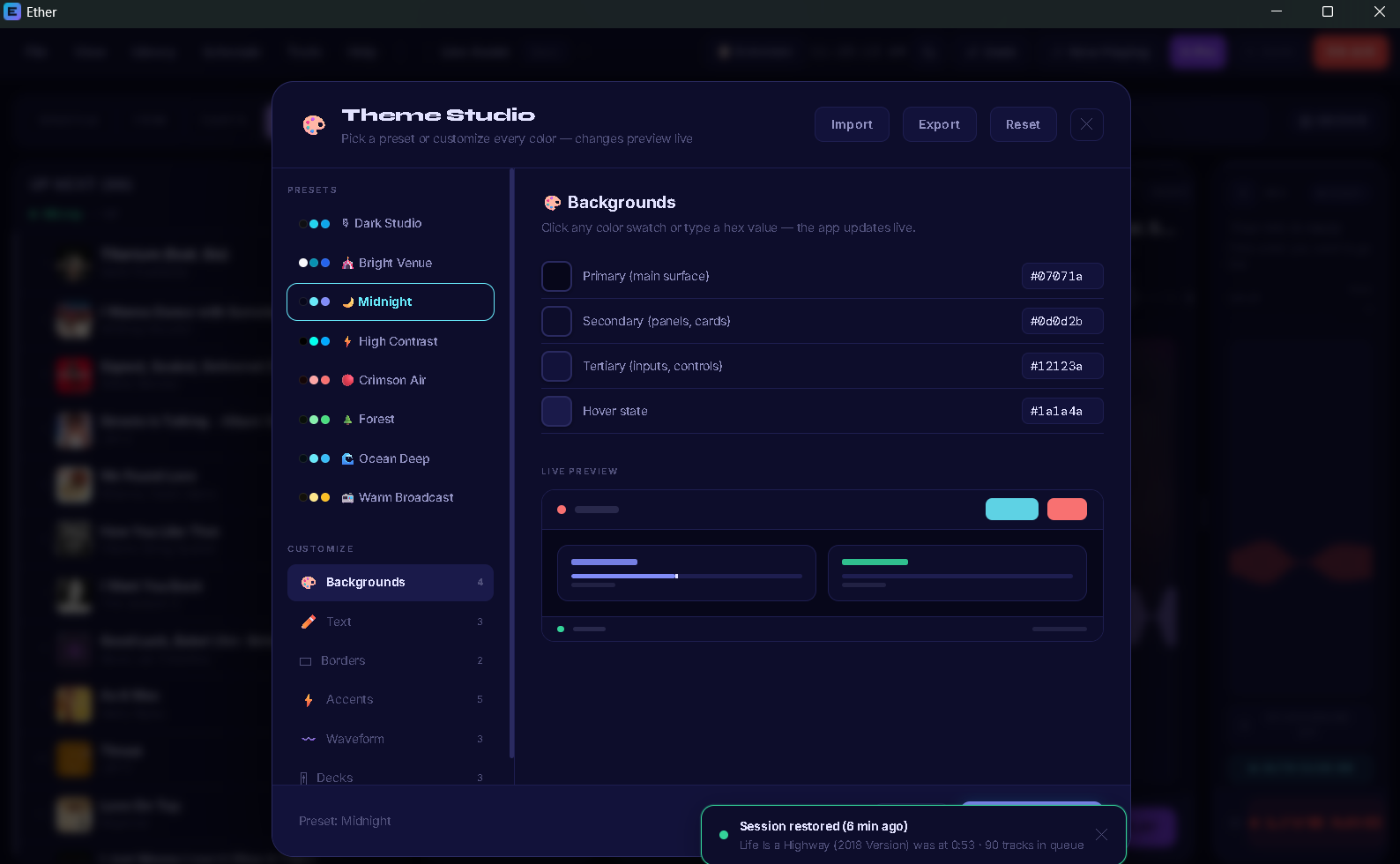Select the Forest preset
This screenshot has width=1400, height=864.
(391, 420)
